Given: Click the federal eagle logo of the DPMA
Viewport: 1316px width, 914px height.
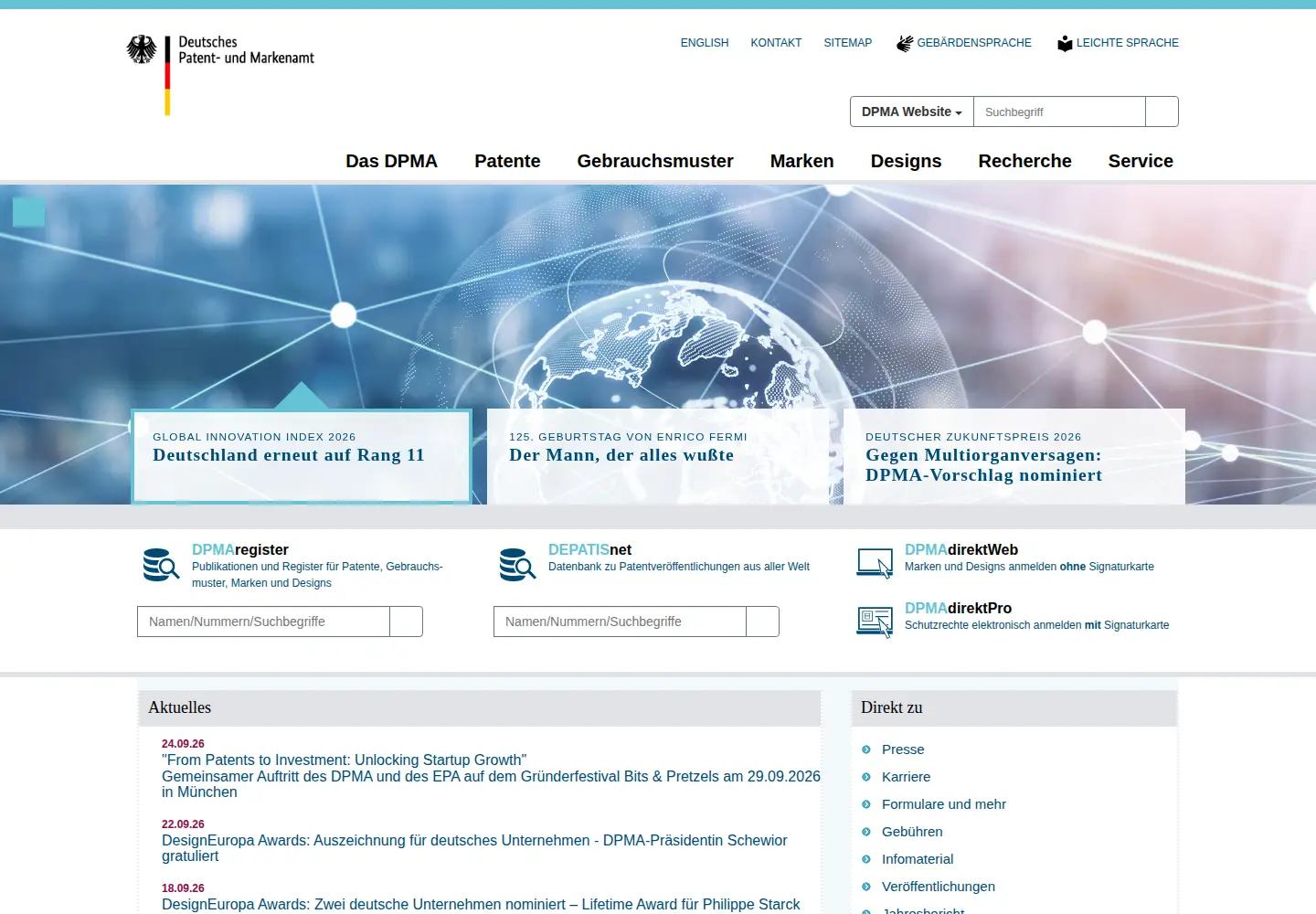Looking at the screenshot, I should [142, 49].
